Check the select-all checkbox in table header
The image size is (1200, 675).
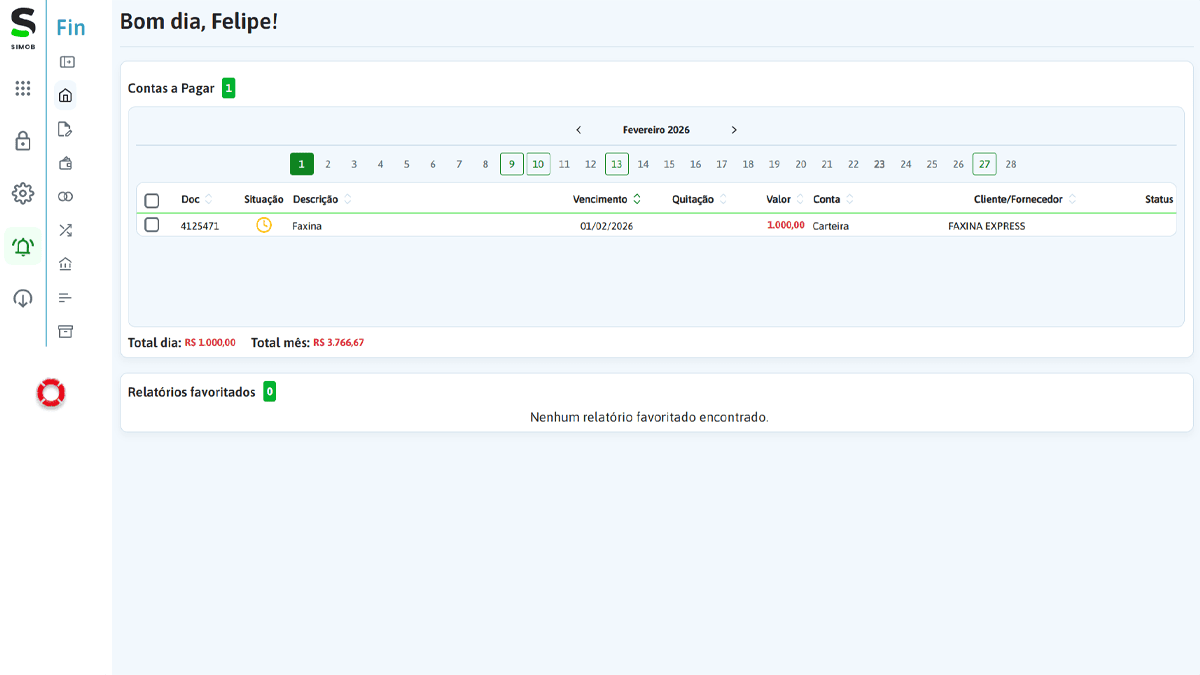(x=152, y=200)
